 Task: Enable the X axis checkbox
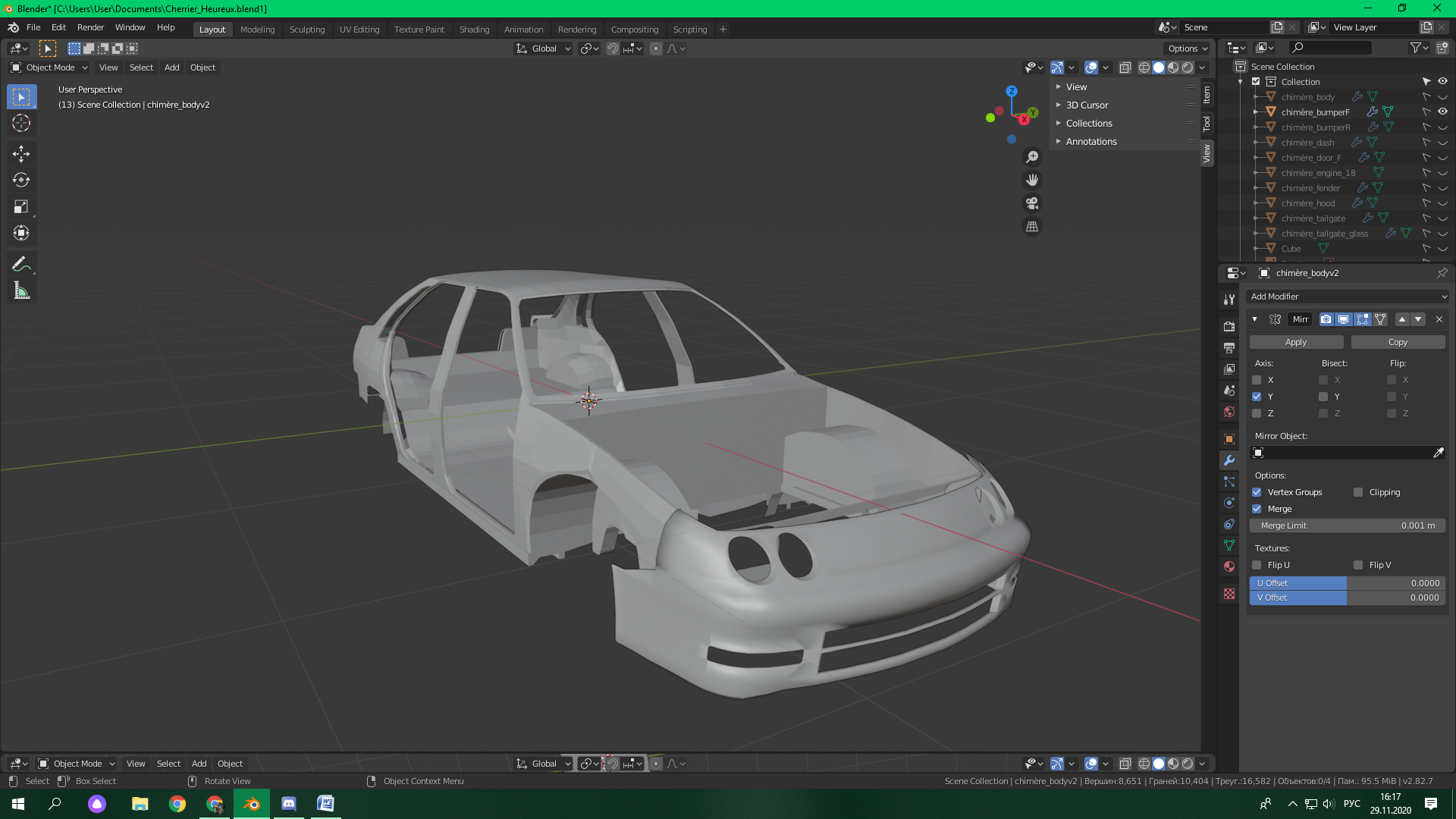pyautogui.click(x=1257, y=380)
